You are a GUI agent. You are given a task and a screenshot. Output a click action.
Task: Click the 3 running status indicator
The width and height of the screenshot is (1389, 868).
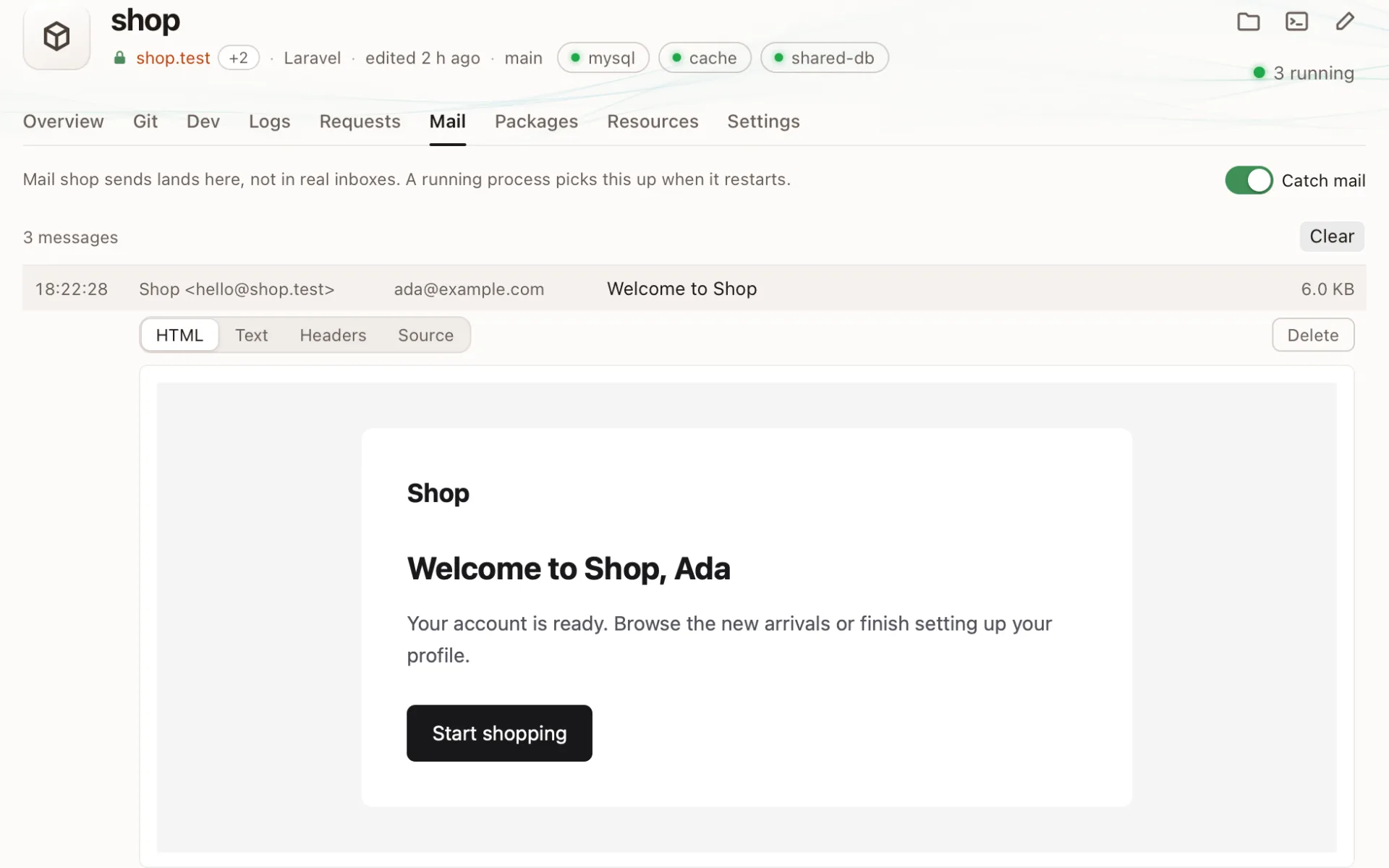tap(1304, 73)
